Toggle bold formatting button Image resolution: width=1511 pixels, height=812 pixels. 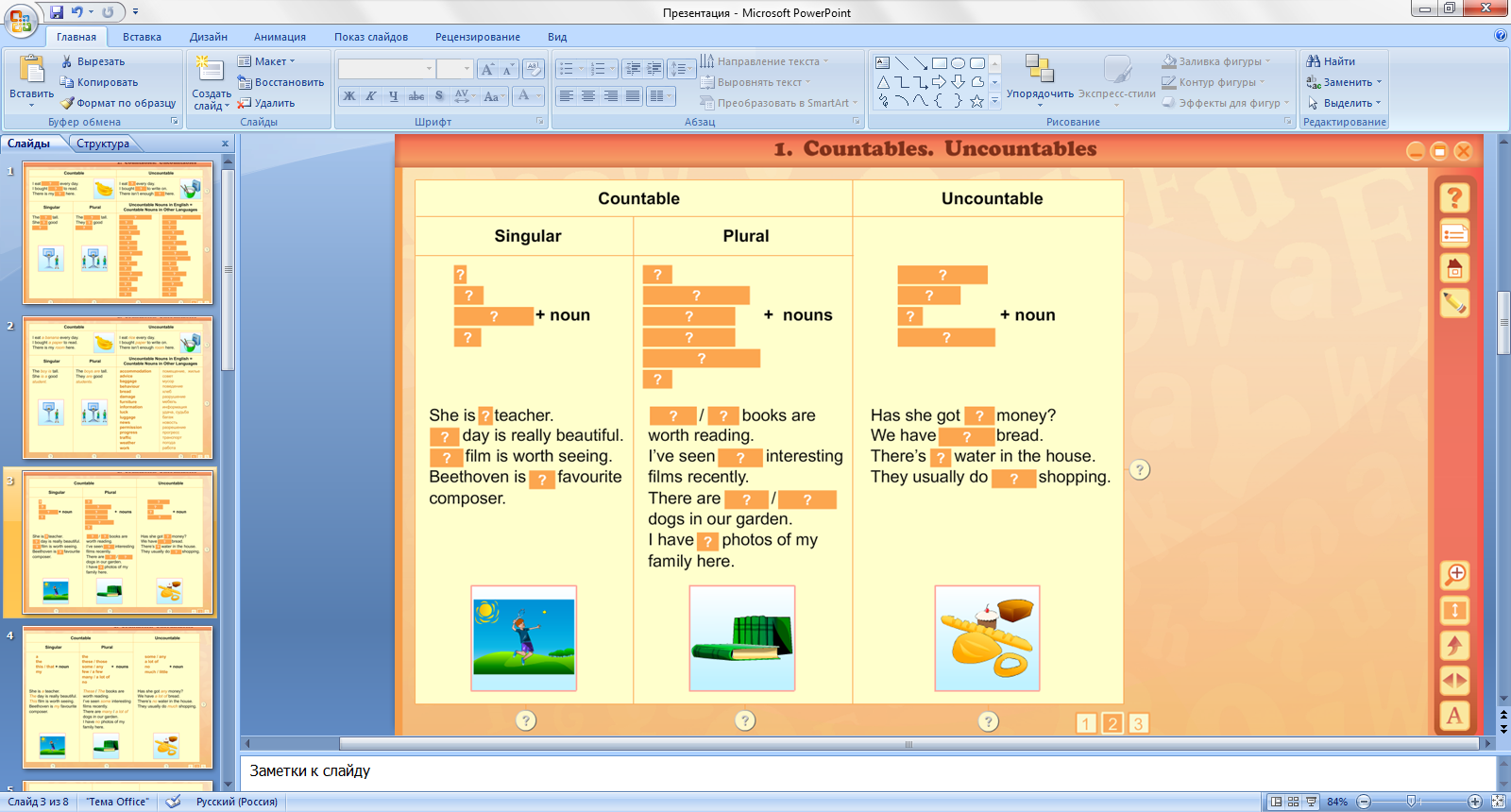click(349, 96)
